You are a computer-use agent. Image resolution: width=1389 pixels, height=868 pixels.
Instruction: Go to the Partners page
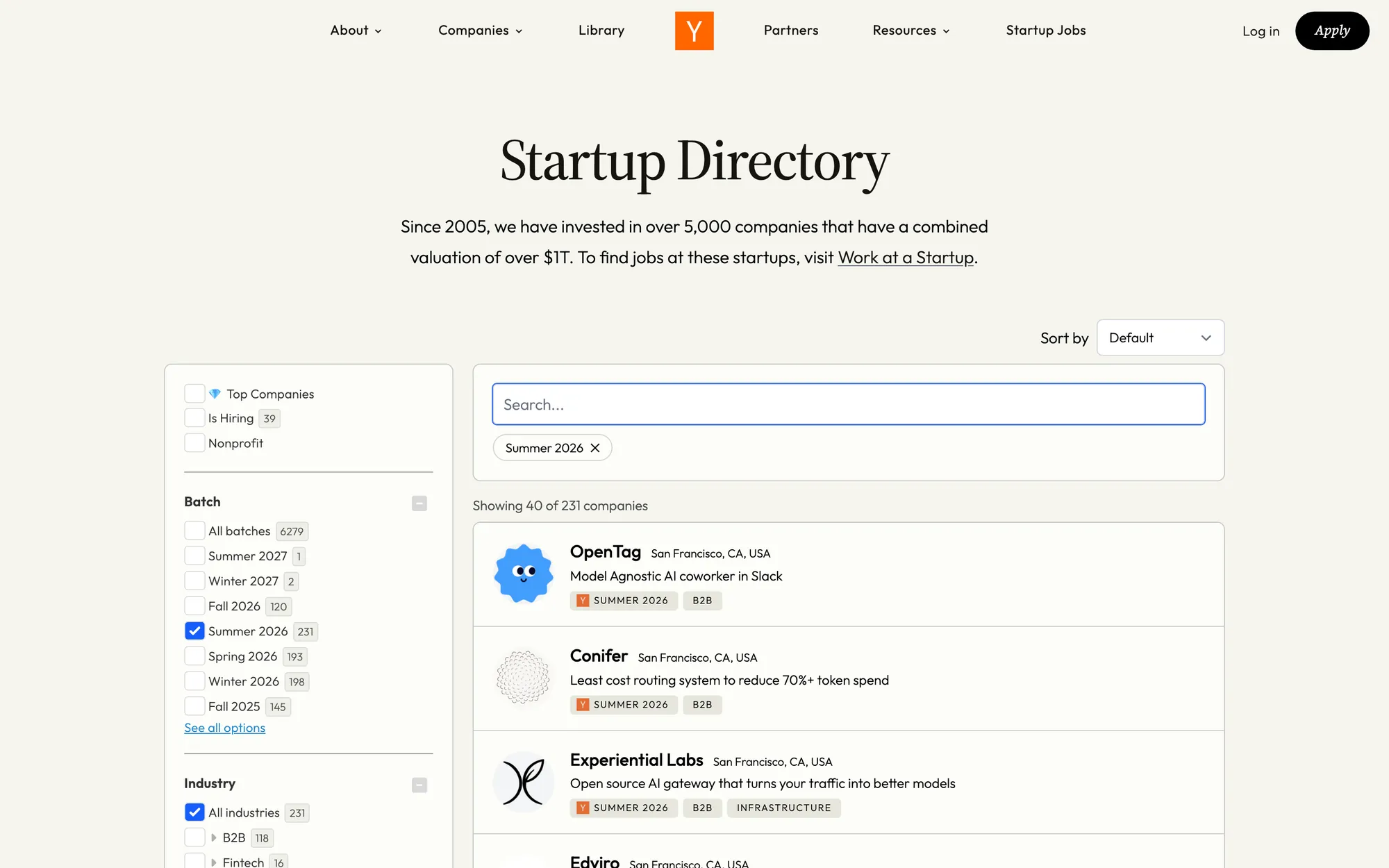pyautogui.click(x=791, y=31)
